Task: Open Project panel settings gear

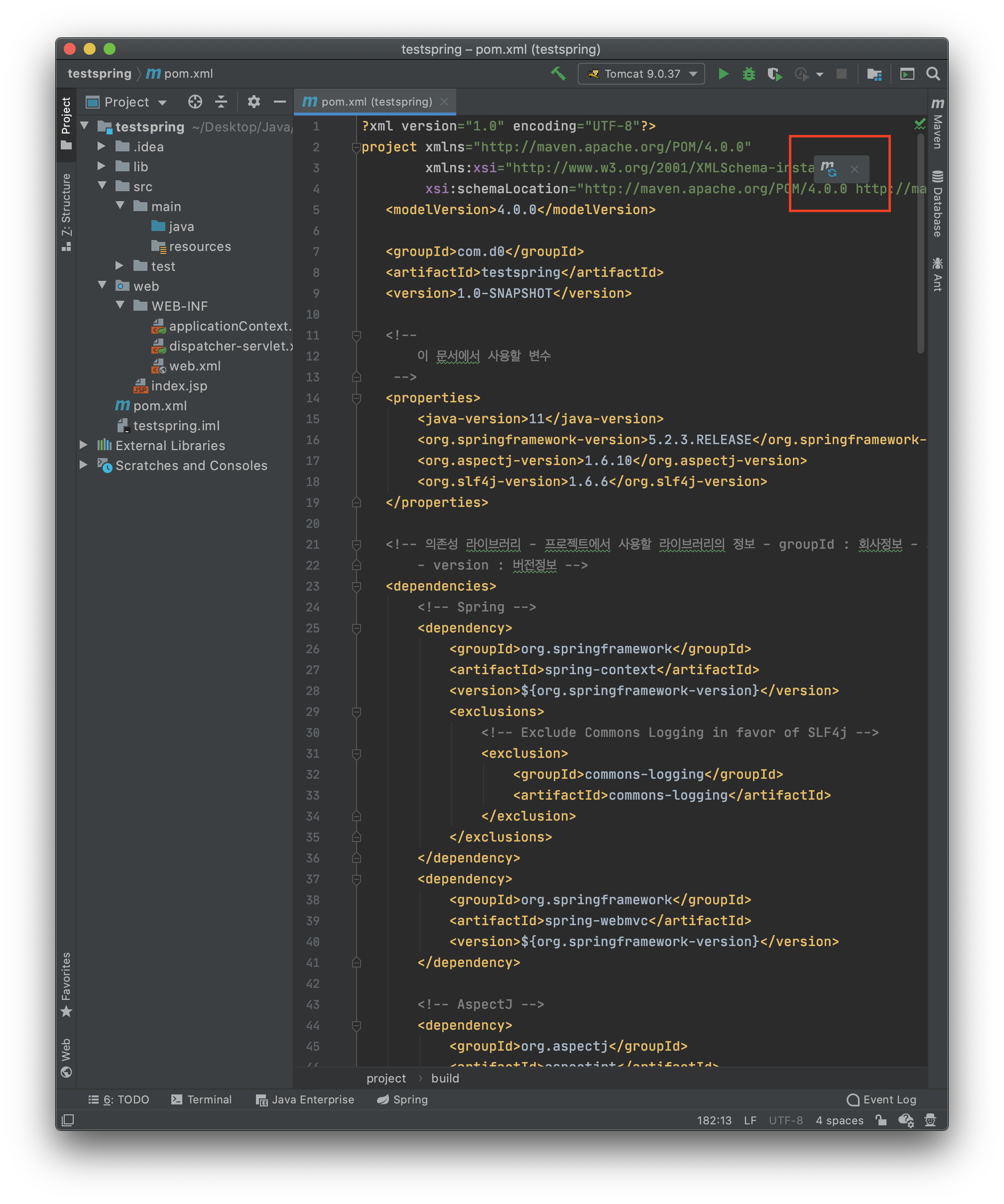Action: [x=253, y=102]
